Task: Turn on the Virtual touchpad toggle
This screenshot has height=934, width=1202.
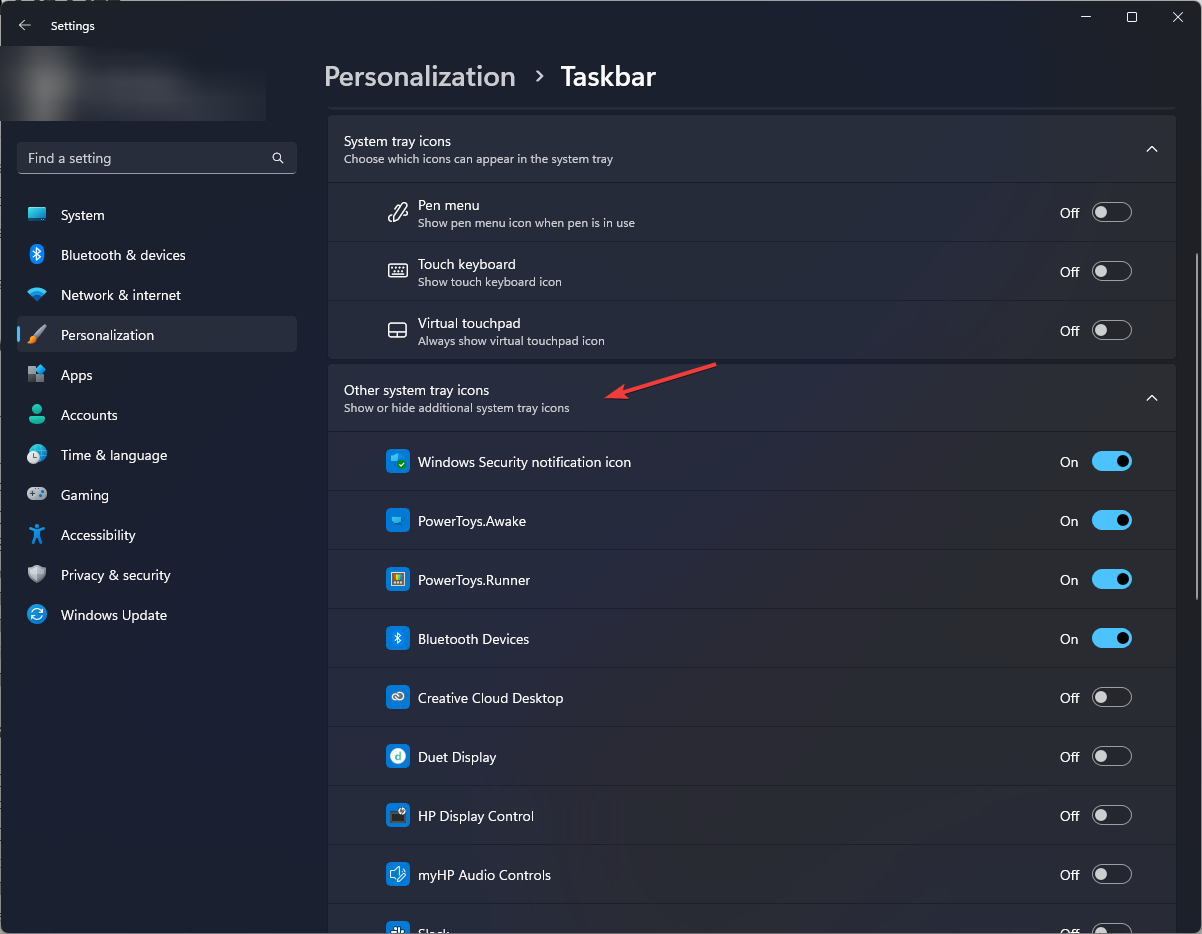Action: (x=1111, y=330)
